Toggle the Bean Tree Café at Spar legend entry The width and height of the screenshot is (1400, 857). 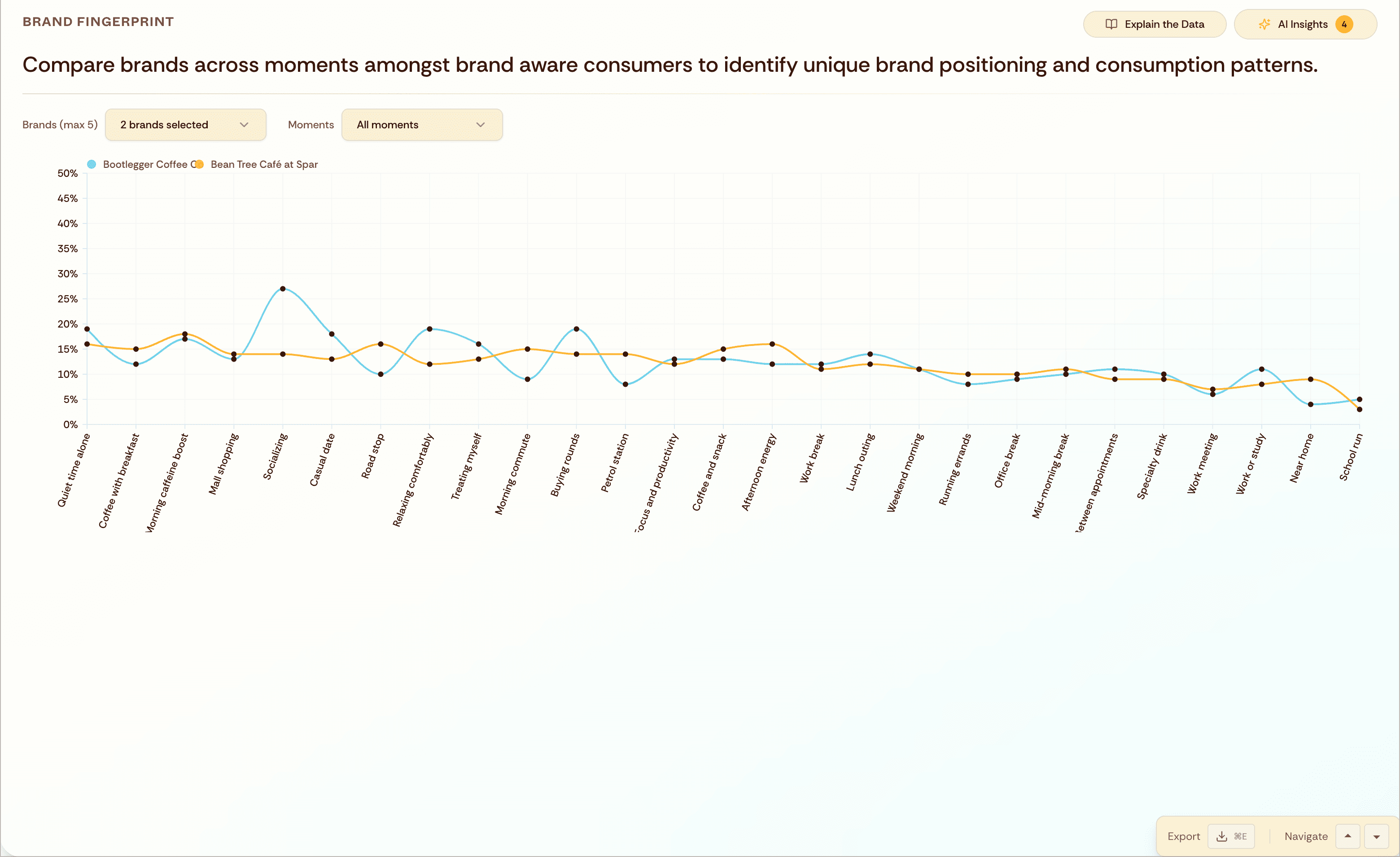(x=264, y=164)
